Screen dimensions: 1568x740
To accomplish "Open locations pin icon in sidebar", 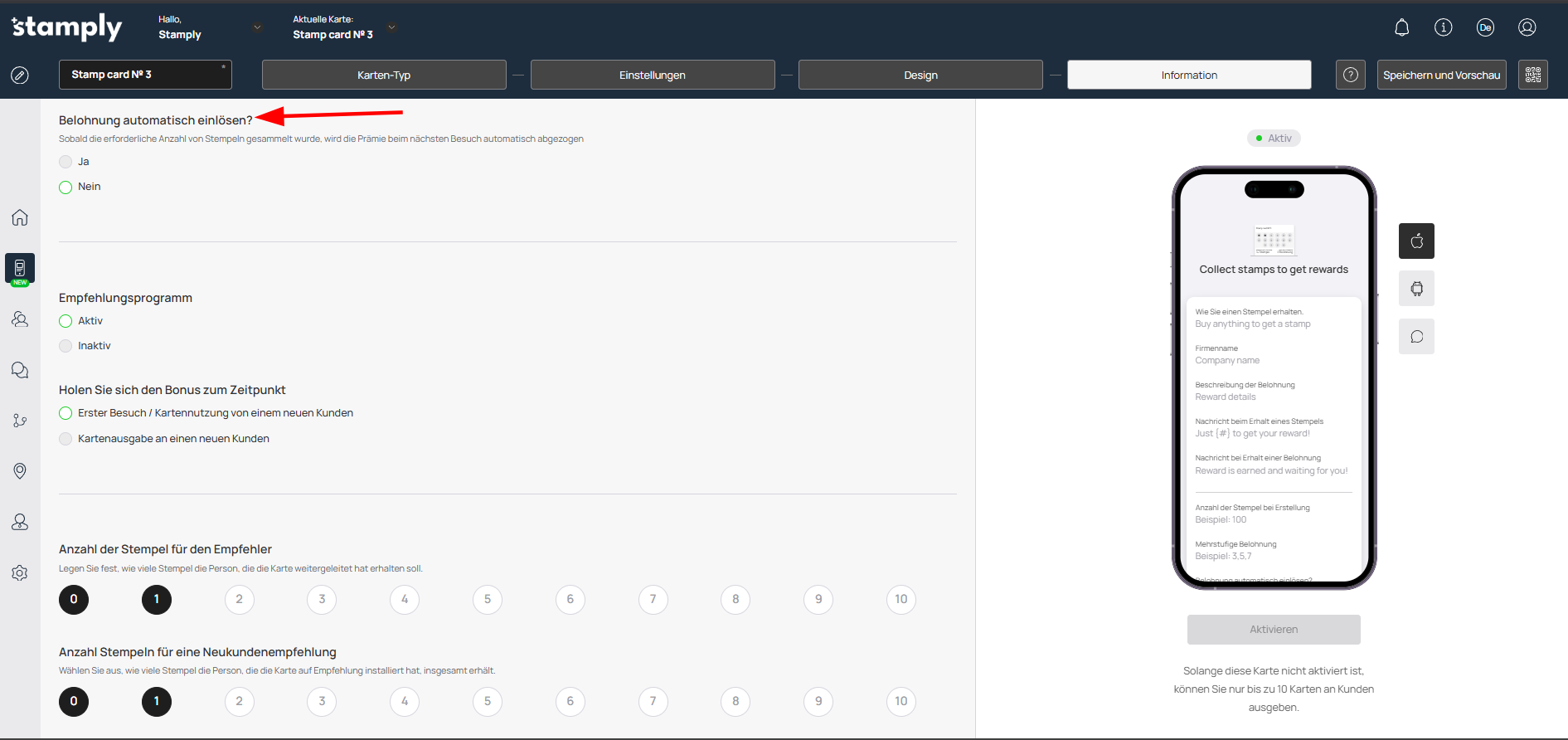I will coord(20,471).
